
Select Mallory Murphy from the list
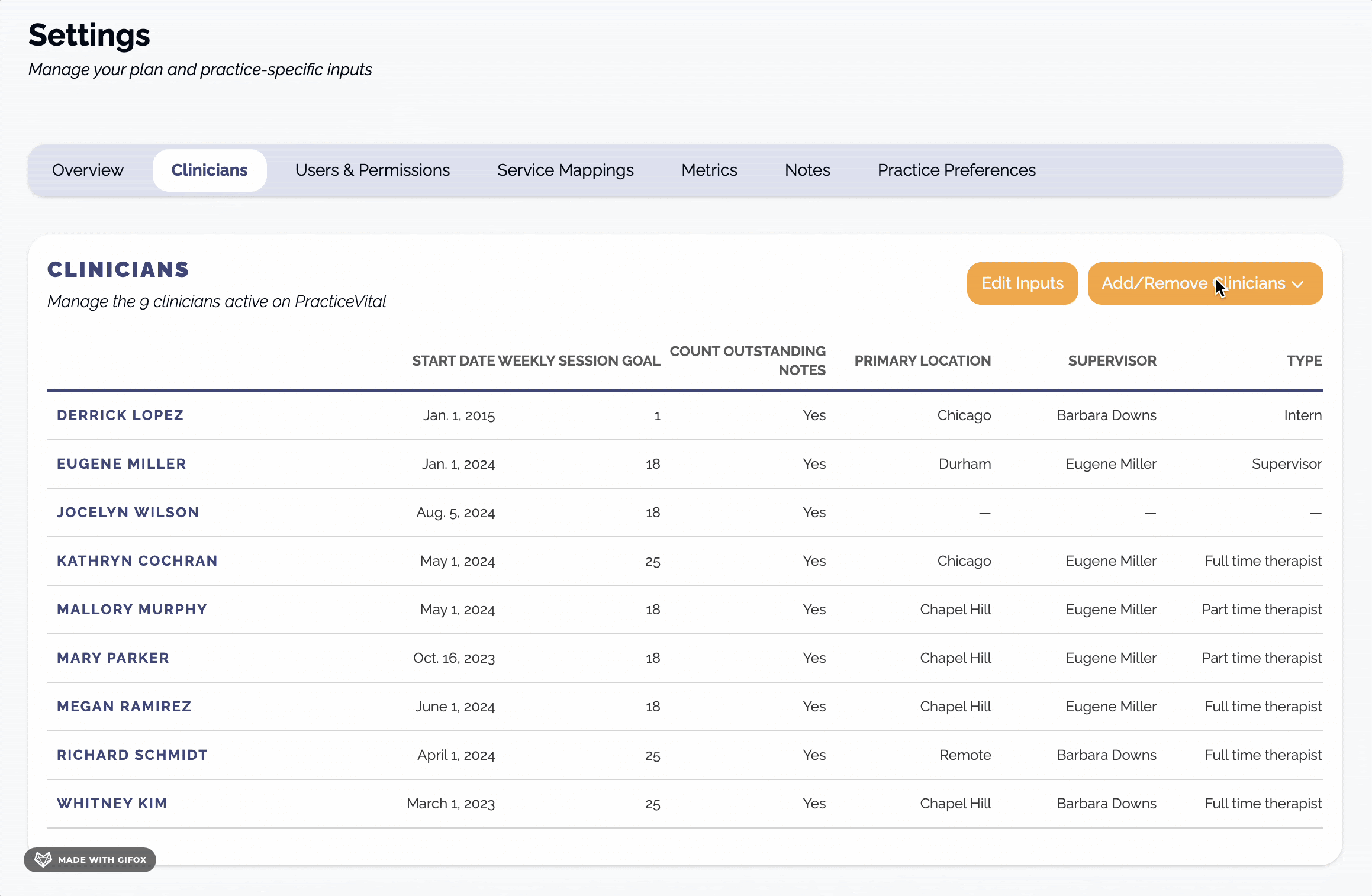tap(132, 610)
